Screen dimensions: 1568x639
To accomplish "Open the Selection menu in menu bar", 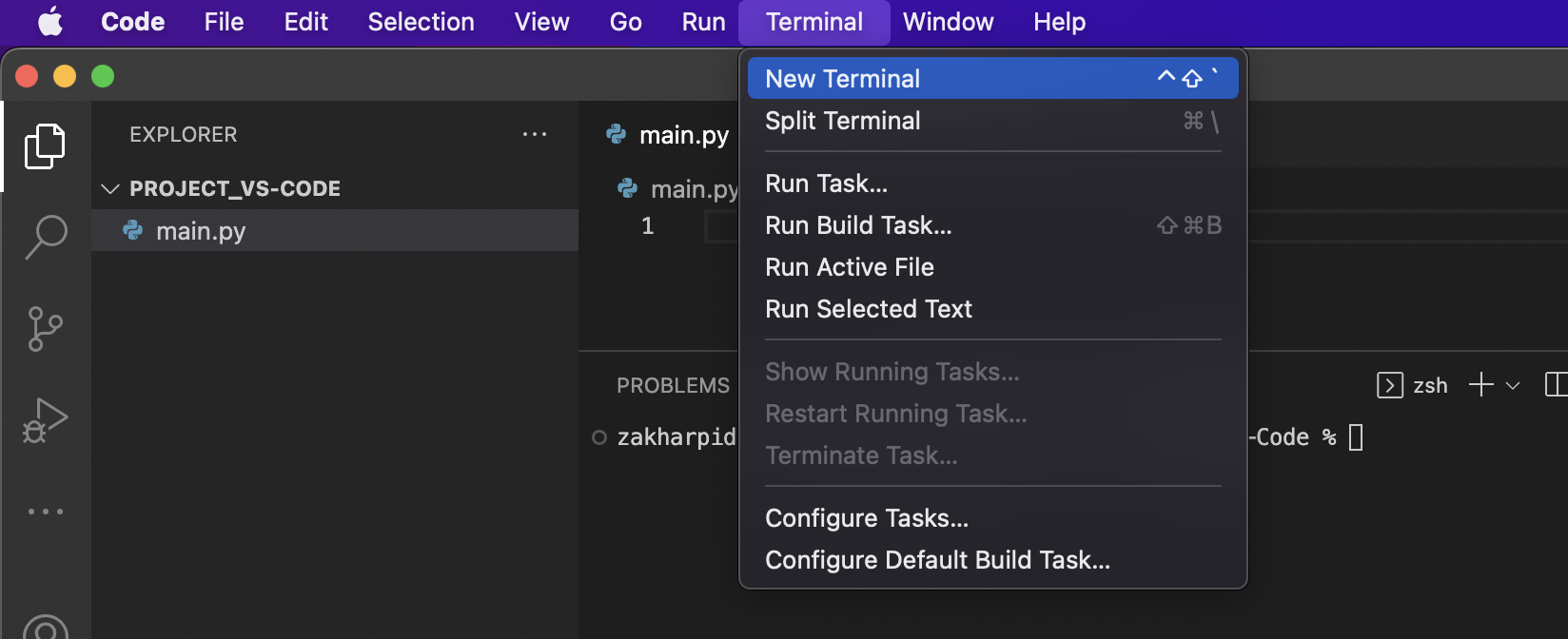I will pos(421,22).
